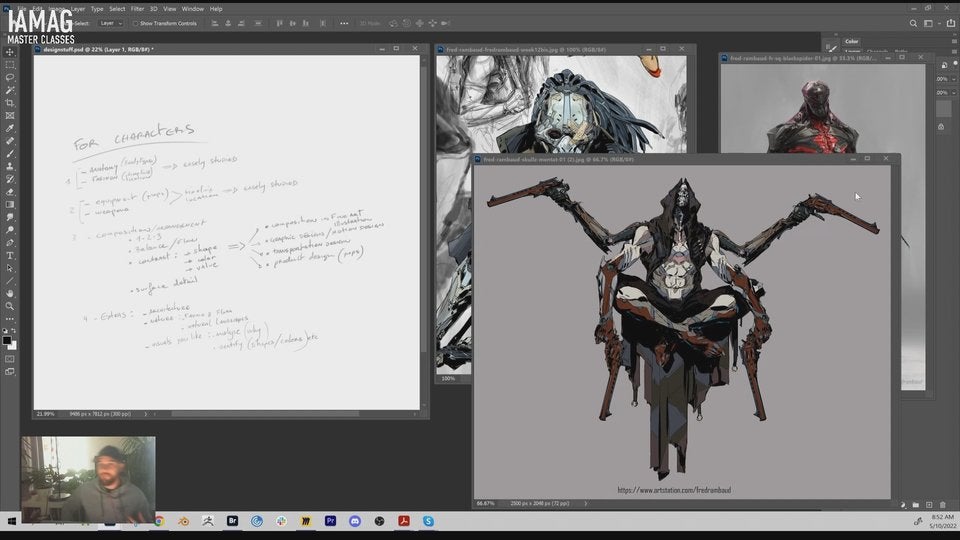
Task: Change screen mode button
Action: (x=10, y=372)
